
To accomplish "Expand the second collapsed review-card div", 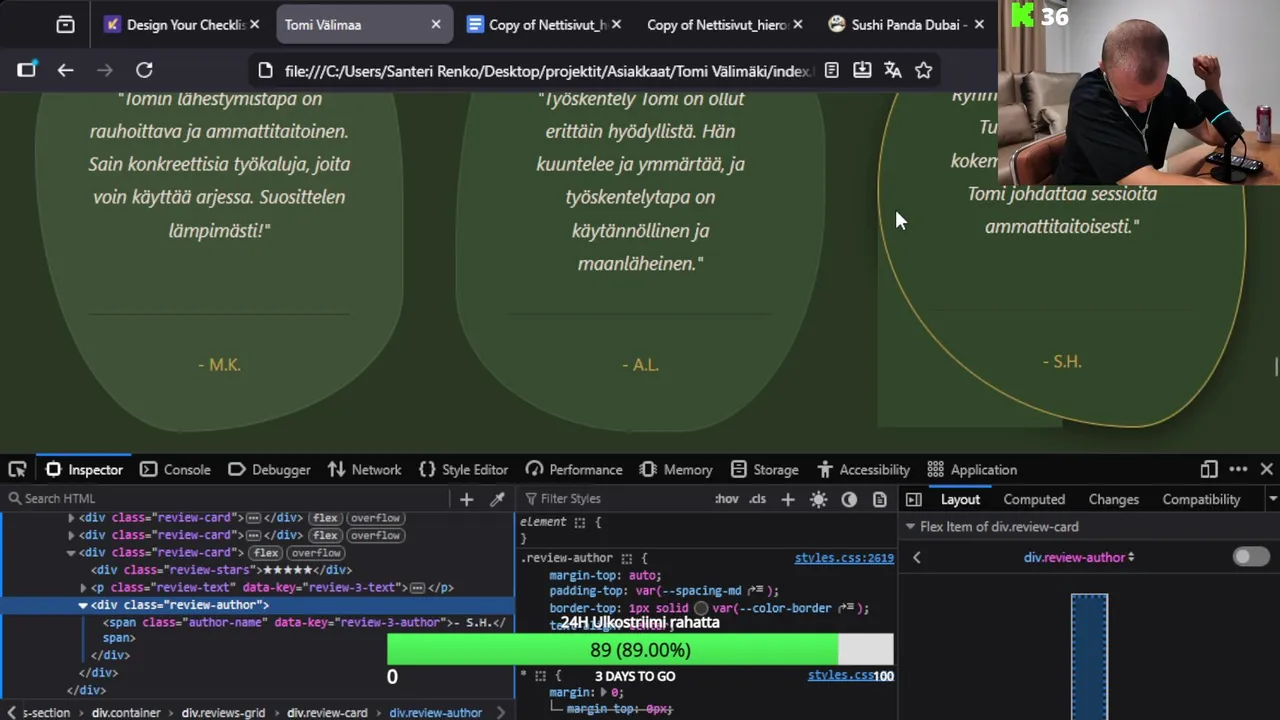I will (71, 535).
